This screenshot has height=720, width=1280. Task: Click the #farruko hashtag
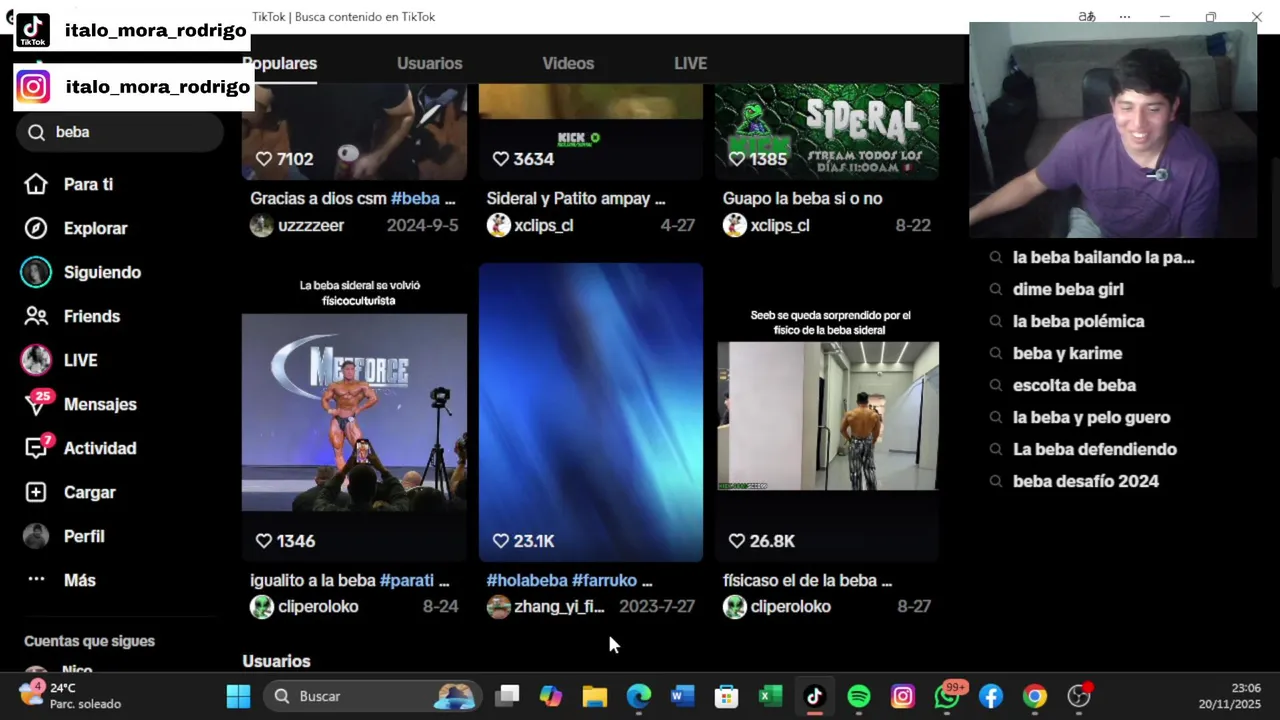(x=604, y=580)
